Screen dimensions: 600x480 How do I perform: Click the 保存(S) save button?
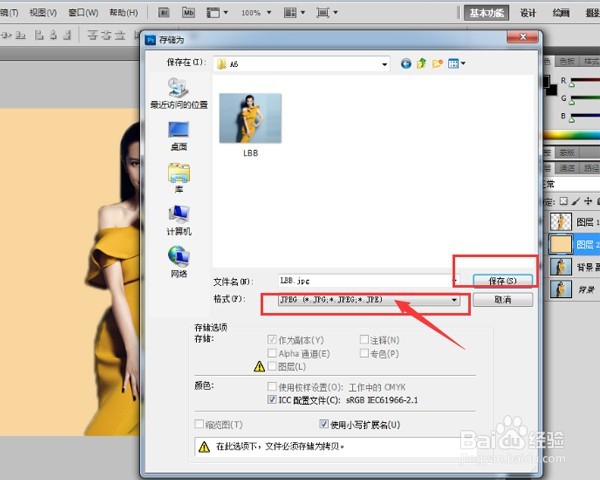pyautogui.click(x=503, y=281)
